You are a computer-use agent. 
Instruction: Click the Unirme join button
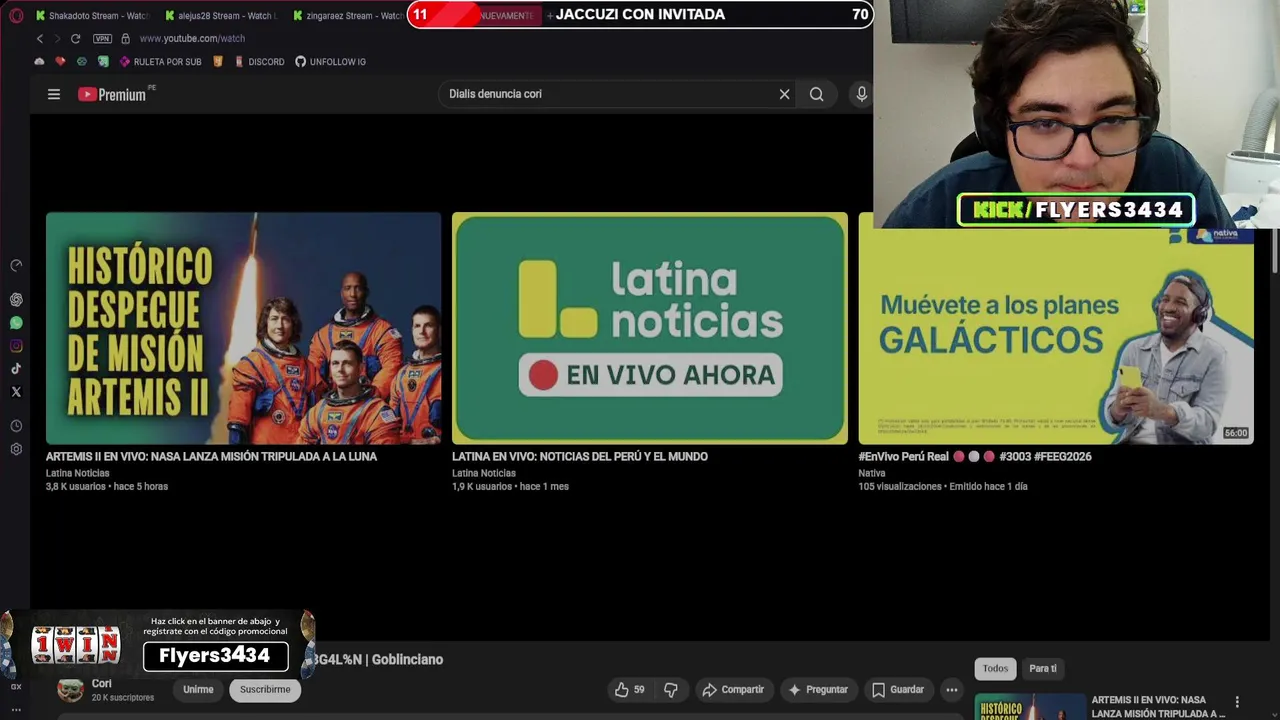click(198, 689)
